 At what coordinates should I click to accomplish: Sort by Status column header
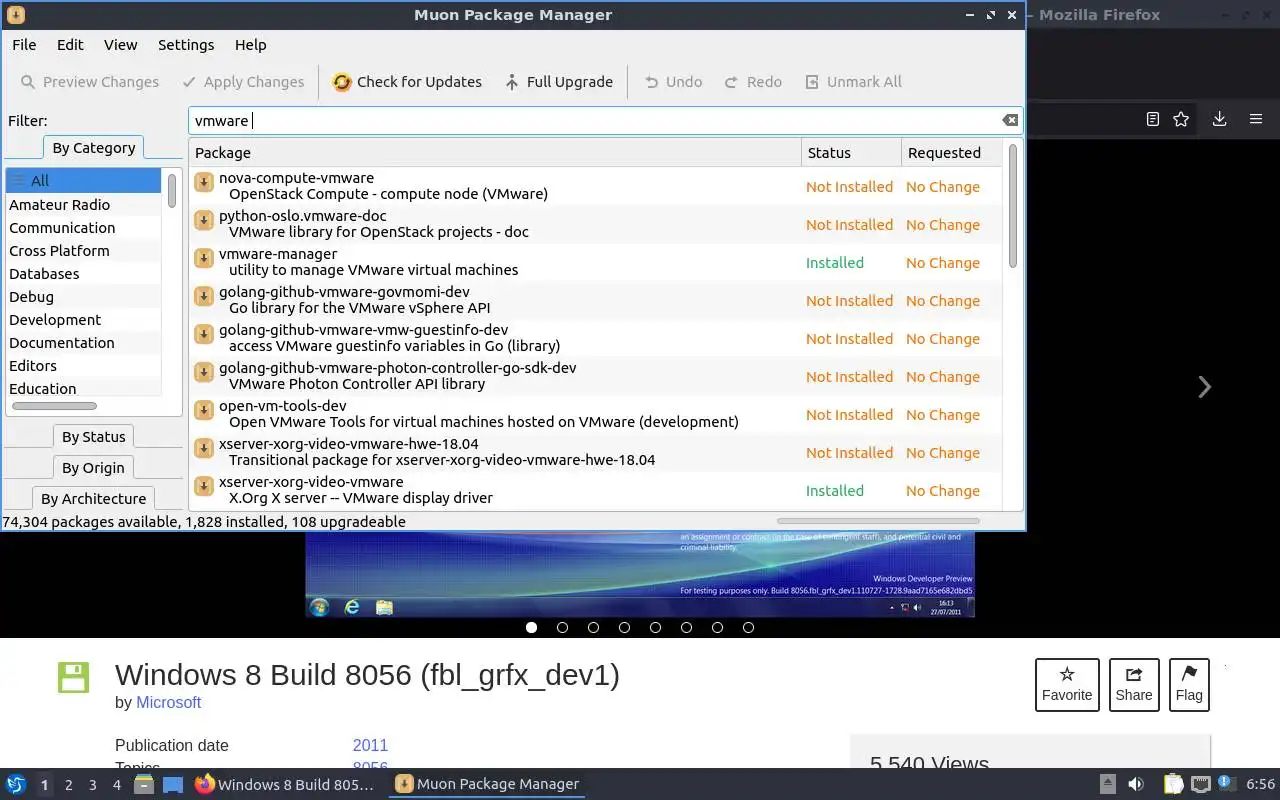point(851,153)
